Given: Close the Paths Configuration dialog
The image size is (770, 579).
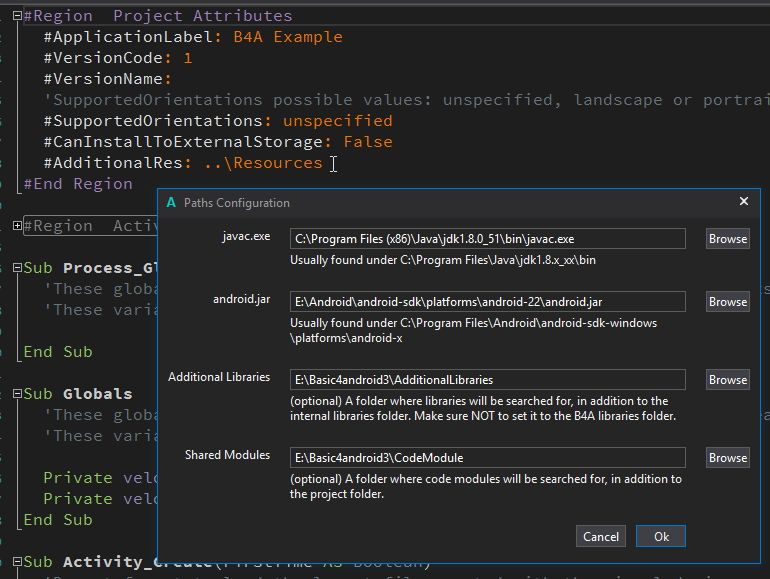Looking at the screenshot, I should click(x=743, y=202).
